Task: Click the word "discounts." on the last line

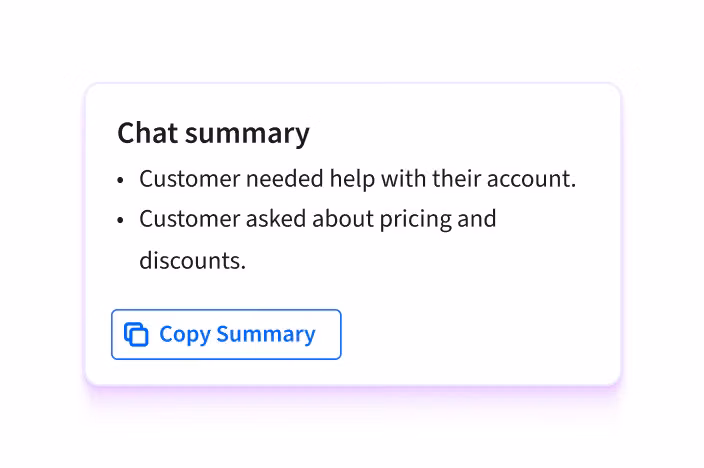Action: [192, 261]
